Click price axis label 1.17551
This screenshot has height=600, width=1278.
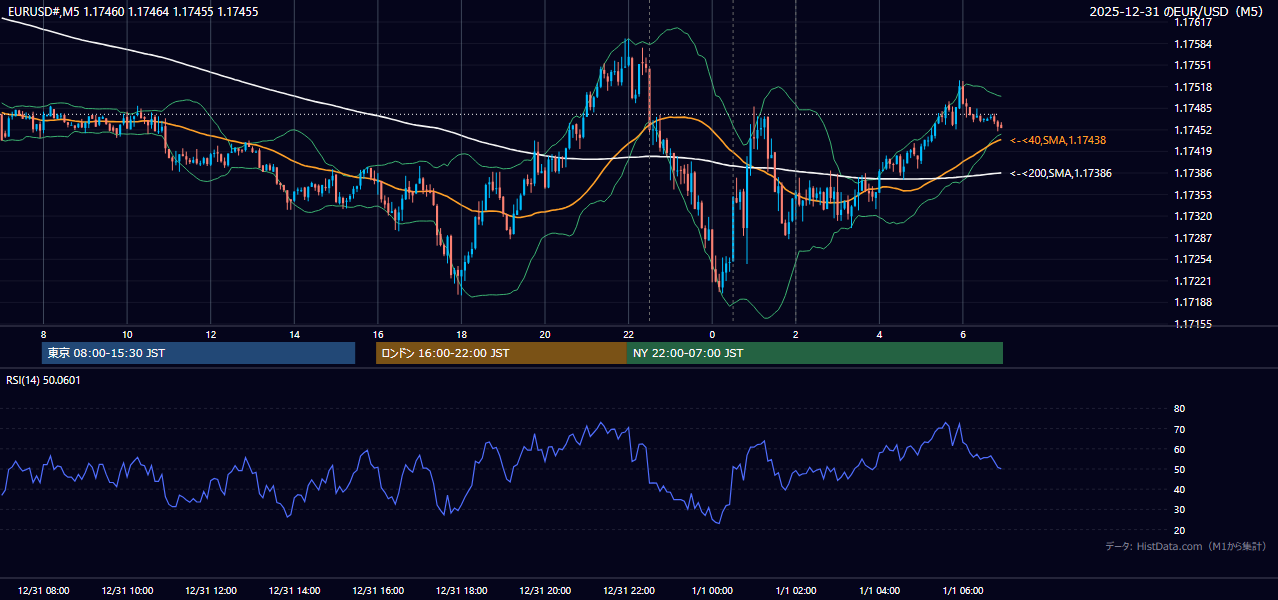(1192, 65)
